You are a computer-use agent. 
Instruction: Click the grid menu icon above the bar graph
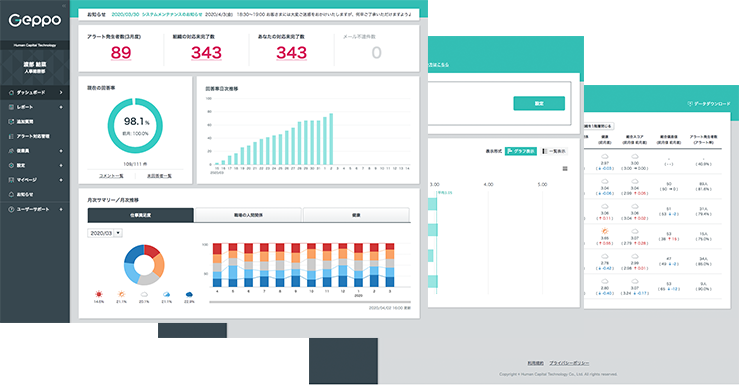coord(565,168)
